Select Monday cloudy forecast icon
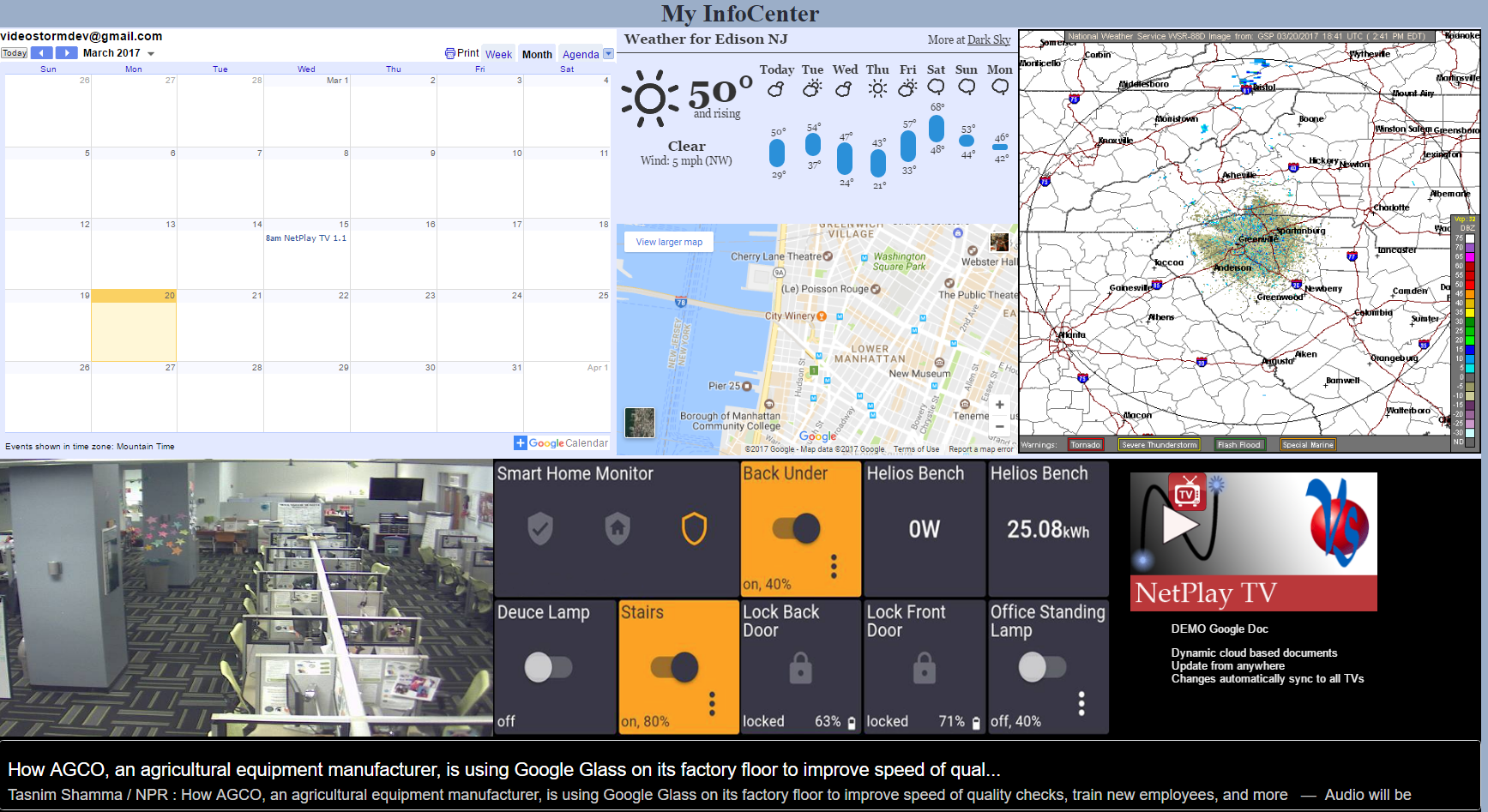This screenshot has width=1488, height=812. pyautogui.click(x=1000, y=87)
